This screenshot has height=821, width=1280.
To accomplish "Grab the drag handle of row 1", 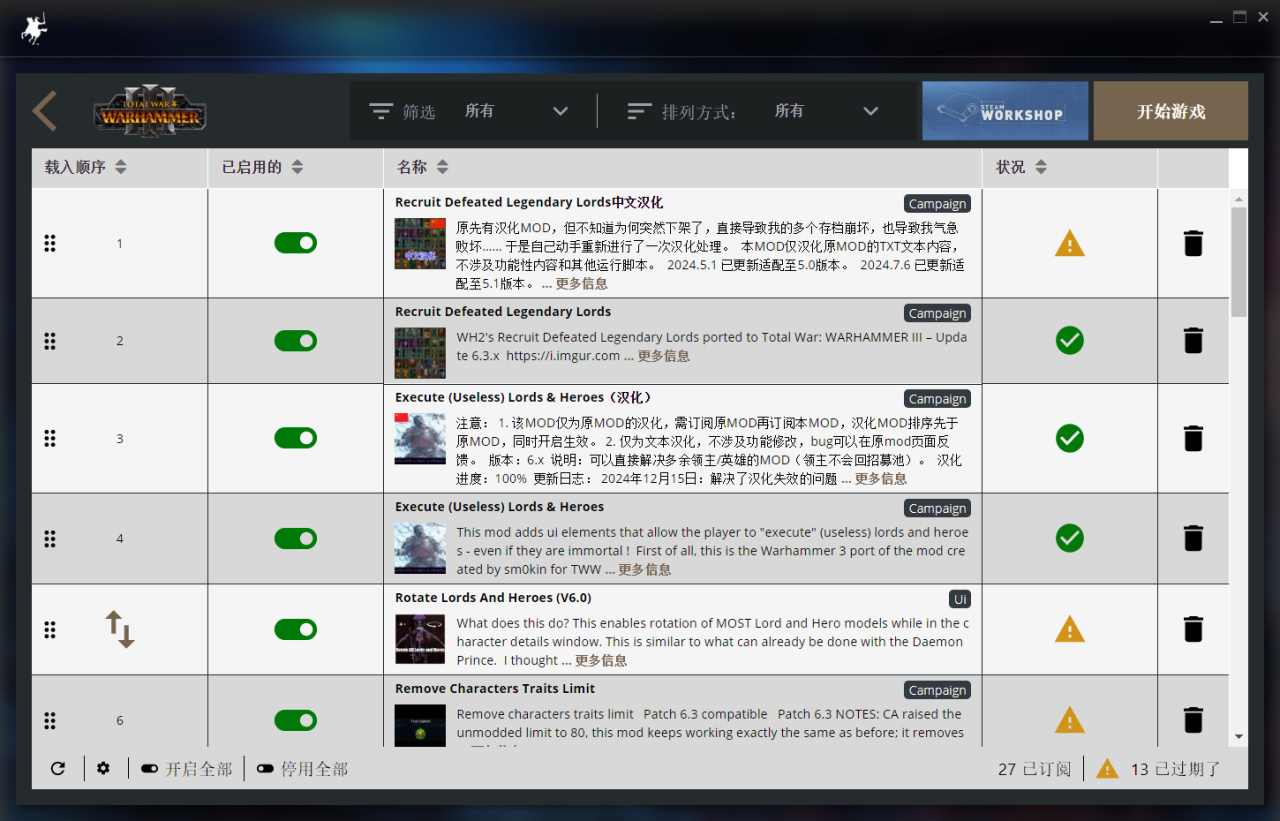I will [50, 243].
